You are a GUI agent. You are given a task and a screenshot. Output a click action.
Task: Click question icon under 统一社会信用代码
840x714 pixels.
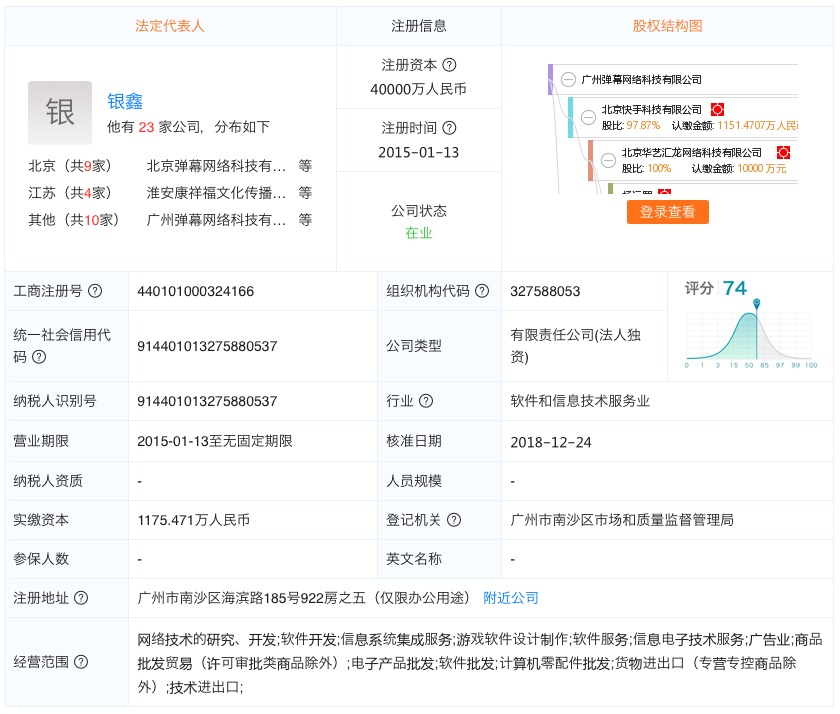[x=39, y=357]
